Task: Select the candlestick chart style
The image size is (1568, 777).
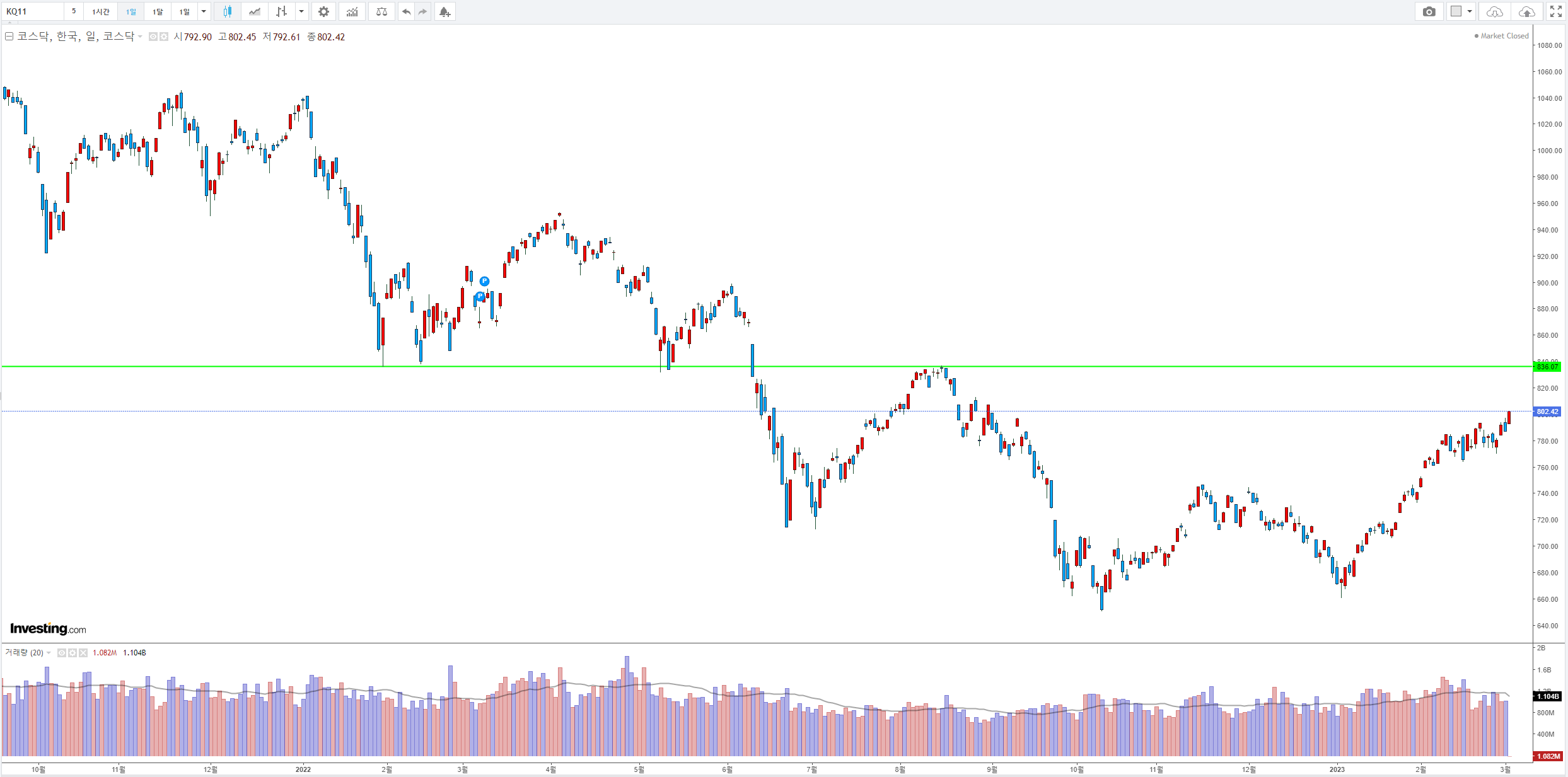Action: click(x=227, y=11)
